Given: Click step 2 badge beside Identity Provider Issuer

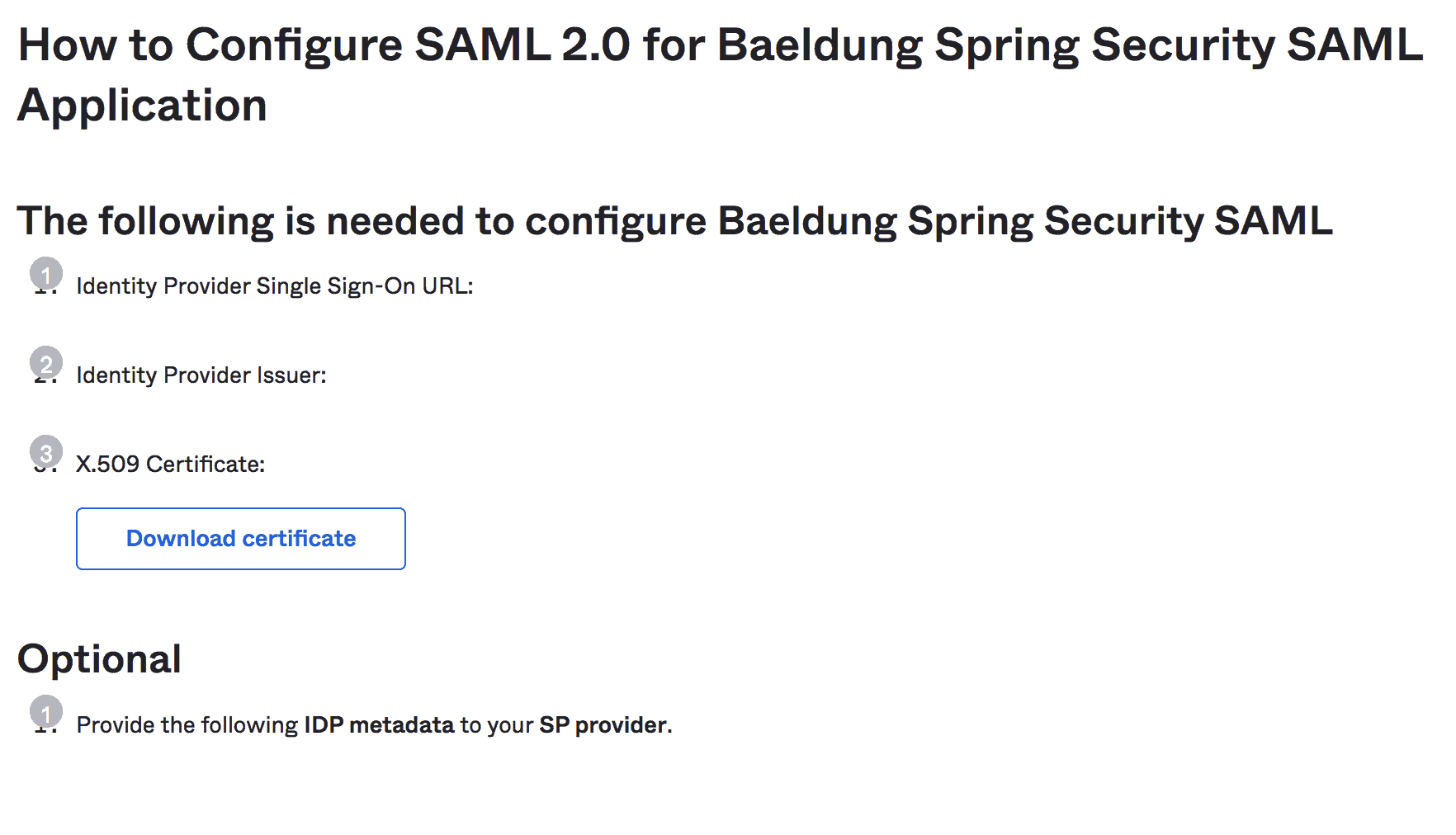Looking at the screenshot, I should click(46, 363).
